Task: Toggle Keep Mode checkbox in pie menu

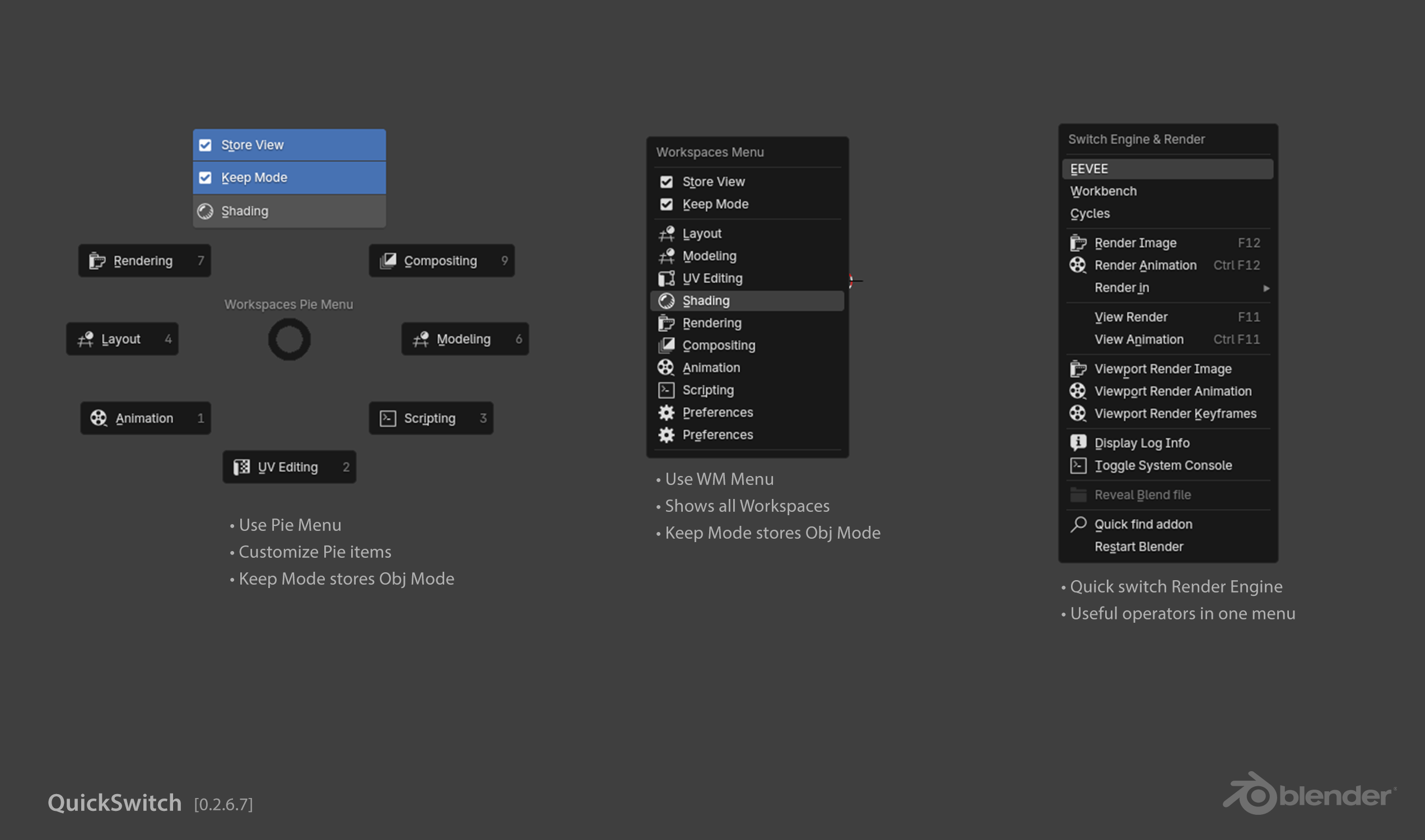Action: [x=206, y=178]
